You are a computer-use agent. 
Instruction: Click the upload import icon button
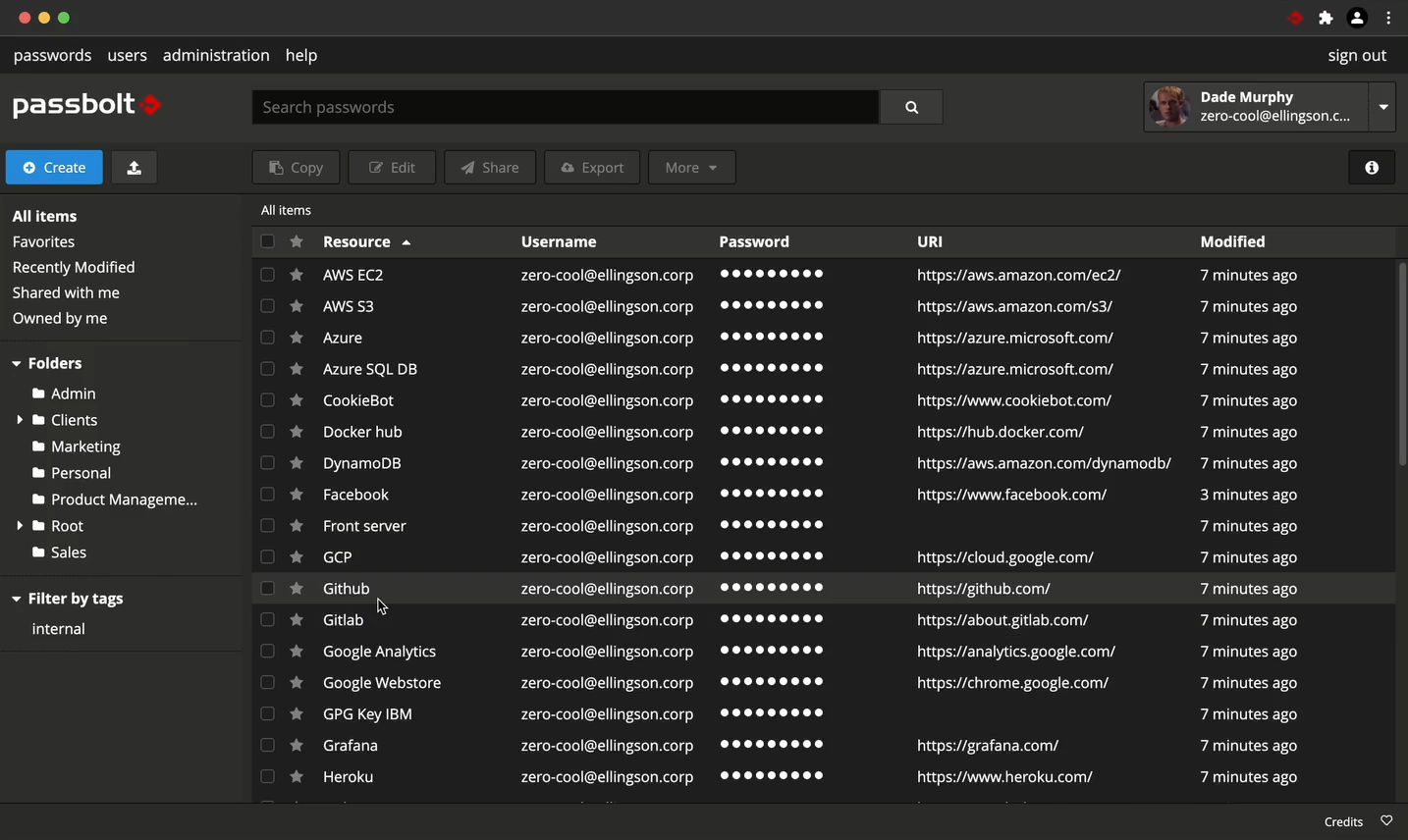(135, 168)
